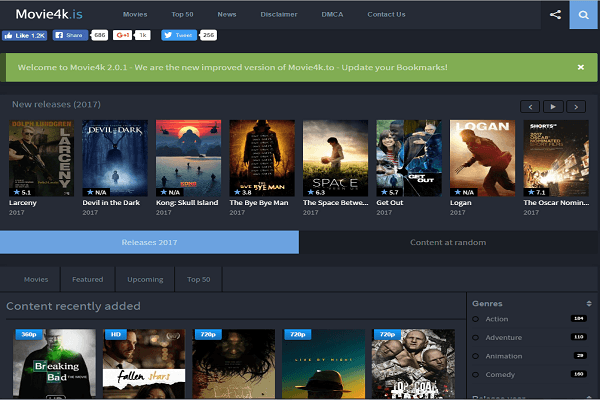The image size is (600, 400).
Task: Click the Twitter Tweet button
Action: (179, 35)
